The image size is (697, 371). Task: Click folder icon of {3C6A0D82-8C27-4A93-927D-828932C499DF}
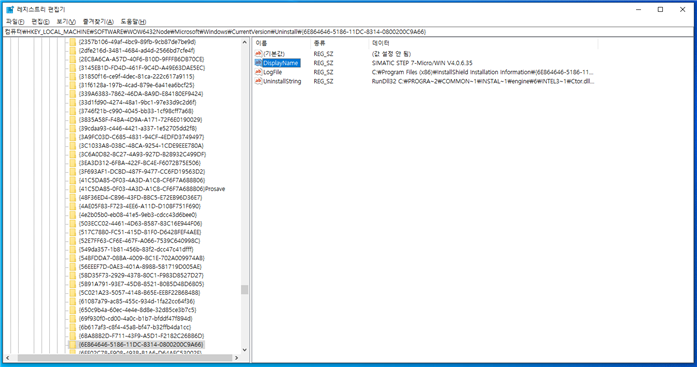click(72, 154)
